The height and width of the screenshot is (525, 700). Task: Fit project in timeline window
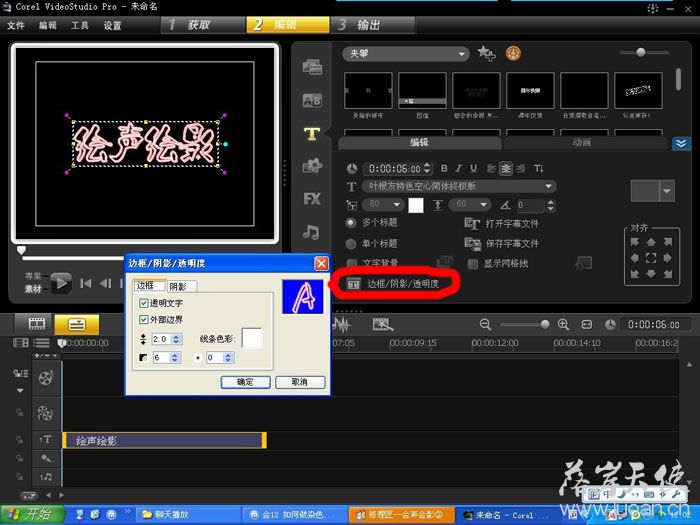point(587,325)
